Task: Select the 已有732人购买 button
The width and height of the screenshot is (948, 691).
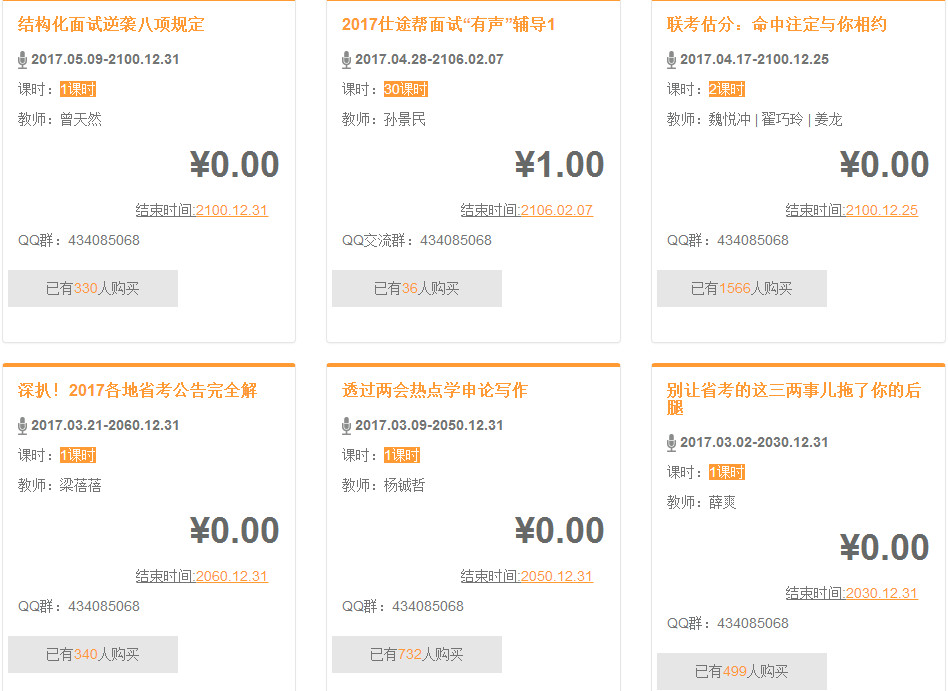Action: pyautogui.click(x=417, y=655)
